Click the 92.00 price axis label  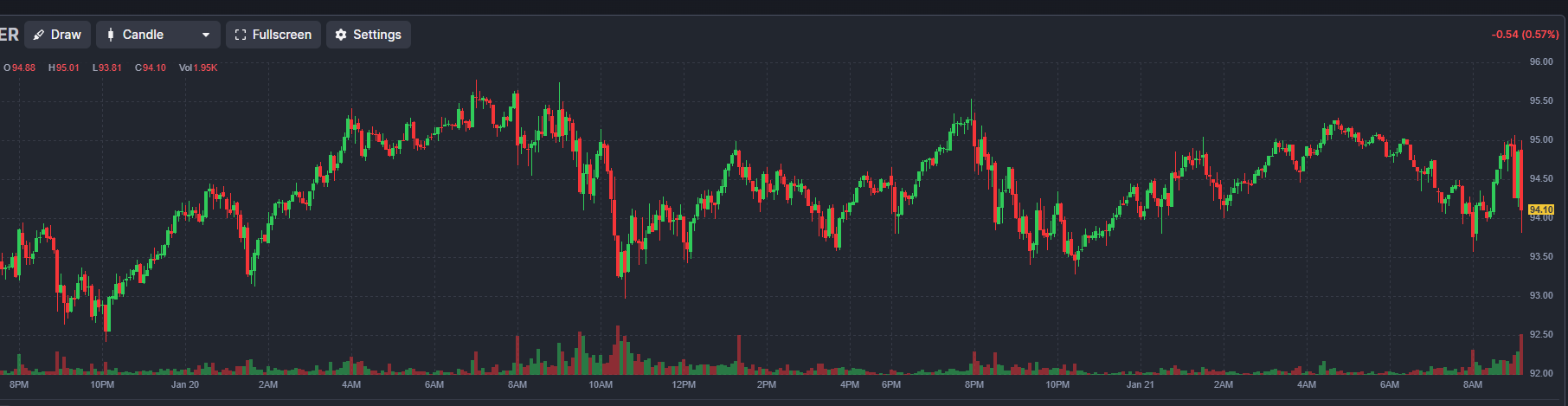tap(1541, 373)
